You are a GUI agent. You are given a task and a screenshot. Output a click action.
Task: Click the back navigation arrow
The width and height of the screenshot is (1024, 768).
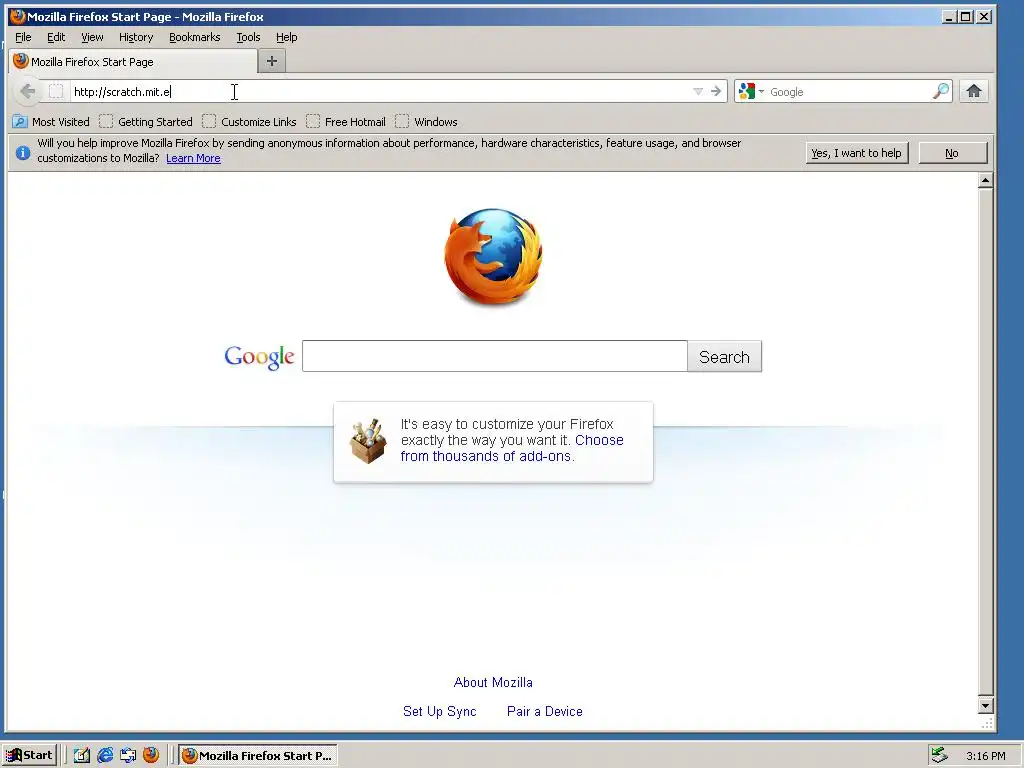(27, 91)
